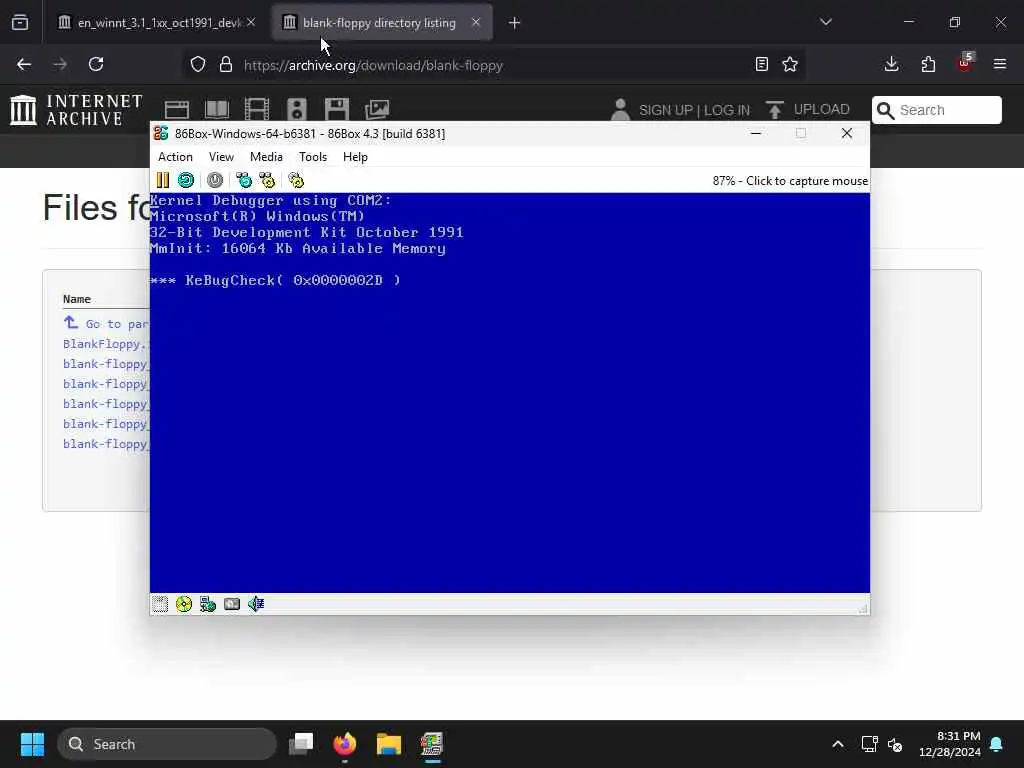Open File Explorer from the taskbar
The height and width of the screenshot is (768, 1024).
pyautogui.click(x=389, y=744)
